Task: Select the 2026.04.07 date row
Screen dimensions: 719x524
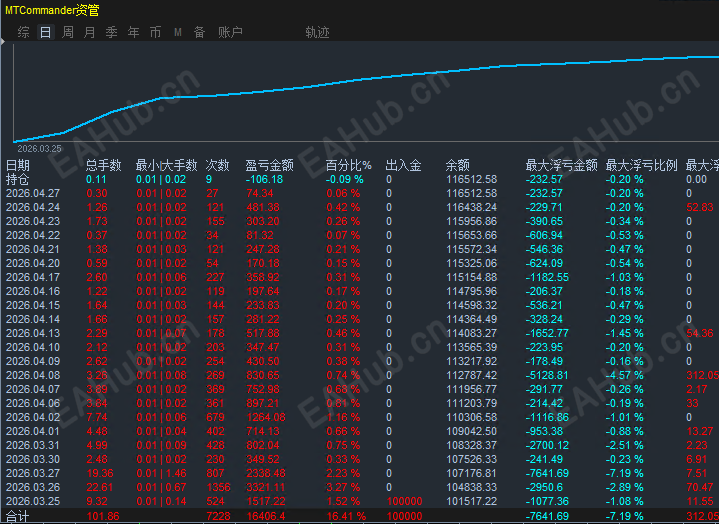Action: (x=360, y=389)
